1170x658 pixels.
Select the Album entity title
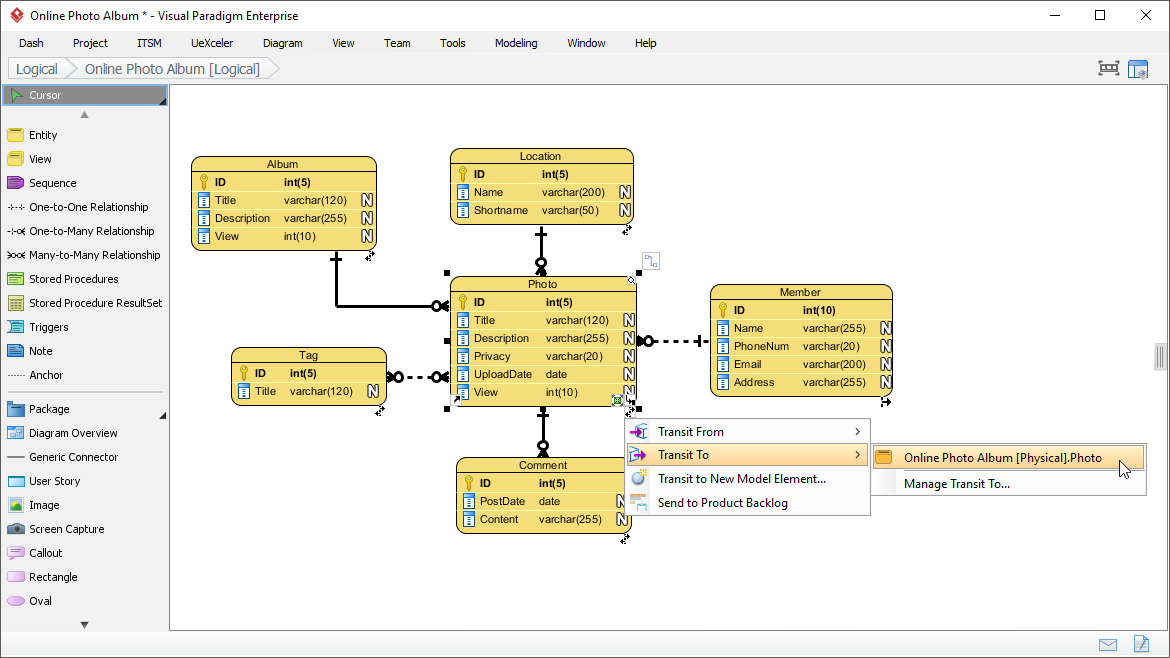tap(283, 164)
